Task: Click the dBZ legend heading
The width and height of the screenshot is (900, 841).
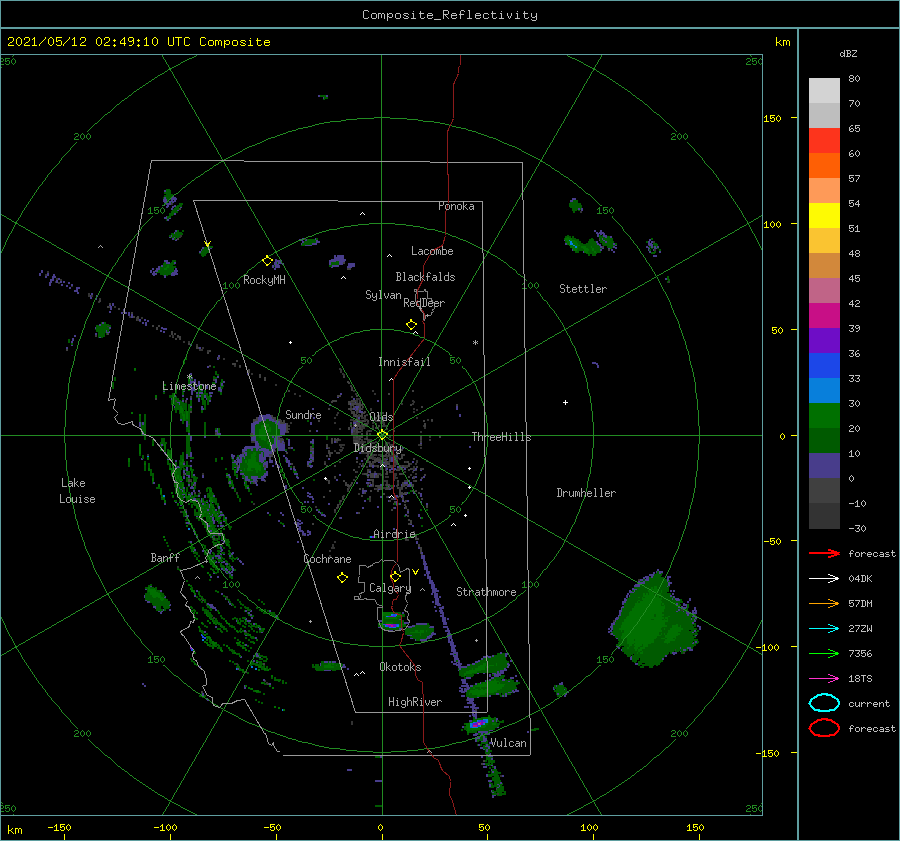Action: pyautogui.click(x=848, y=53)
